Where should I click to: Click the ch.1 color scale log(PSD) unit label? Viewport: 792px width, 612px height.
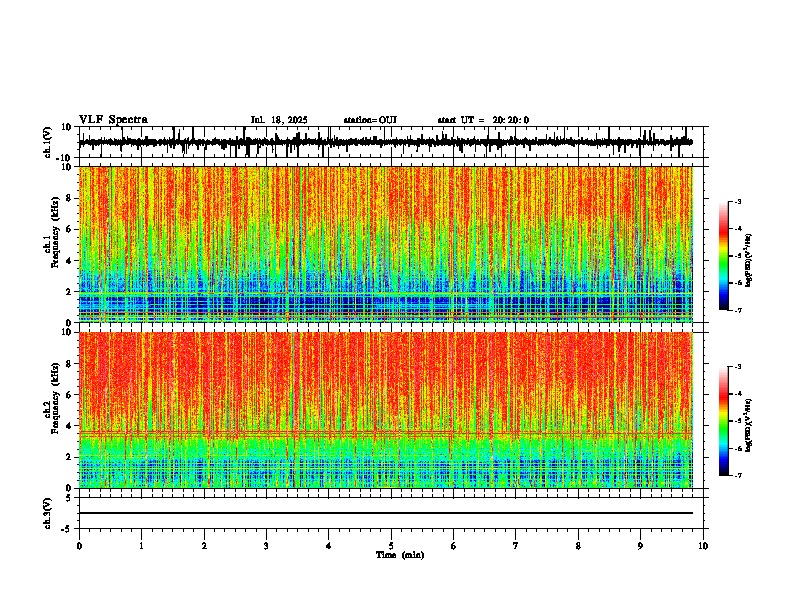tap(748, 260)
